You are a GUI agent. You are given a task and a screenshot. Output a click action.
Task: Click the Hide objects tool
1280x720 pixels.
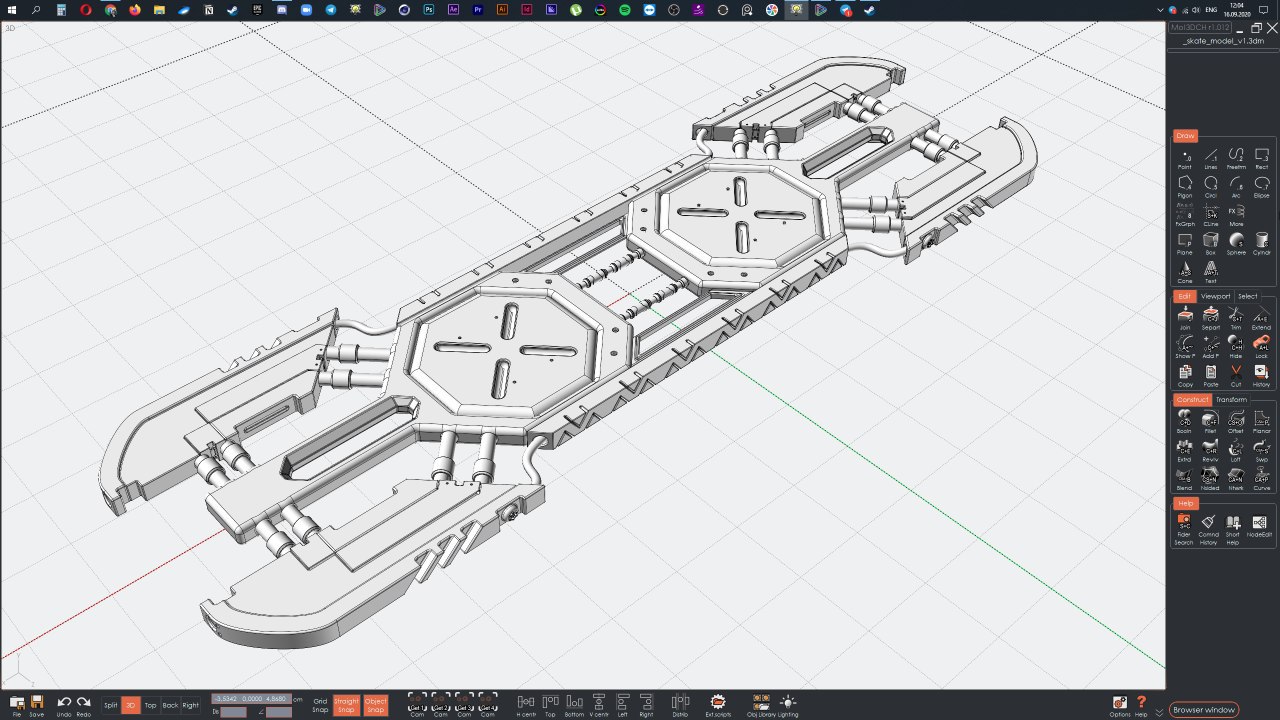(x=1236, y=346)
